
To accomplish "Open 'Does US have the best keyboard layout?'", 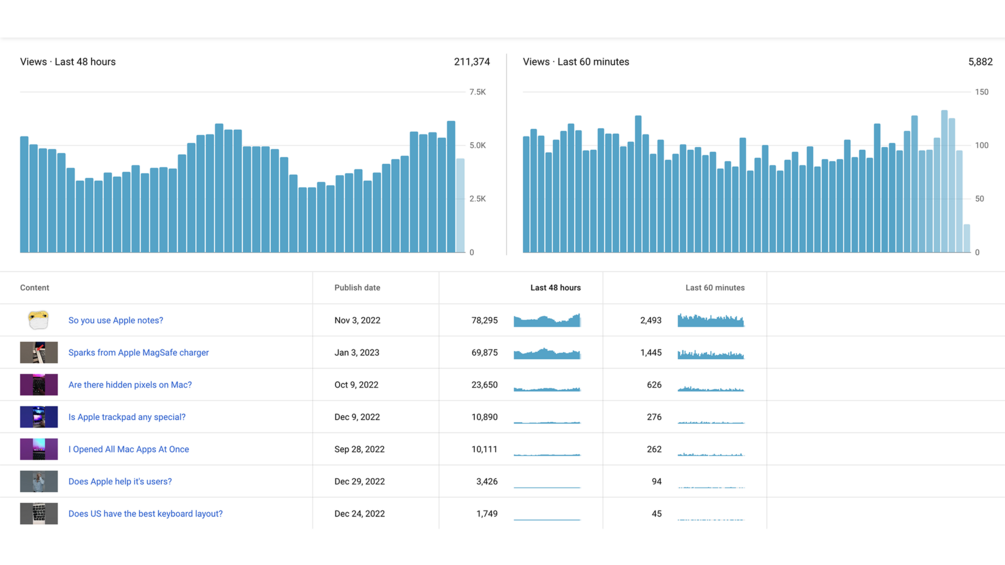I will pos(145,514).
